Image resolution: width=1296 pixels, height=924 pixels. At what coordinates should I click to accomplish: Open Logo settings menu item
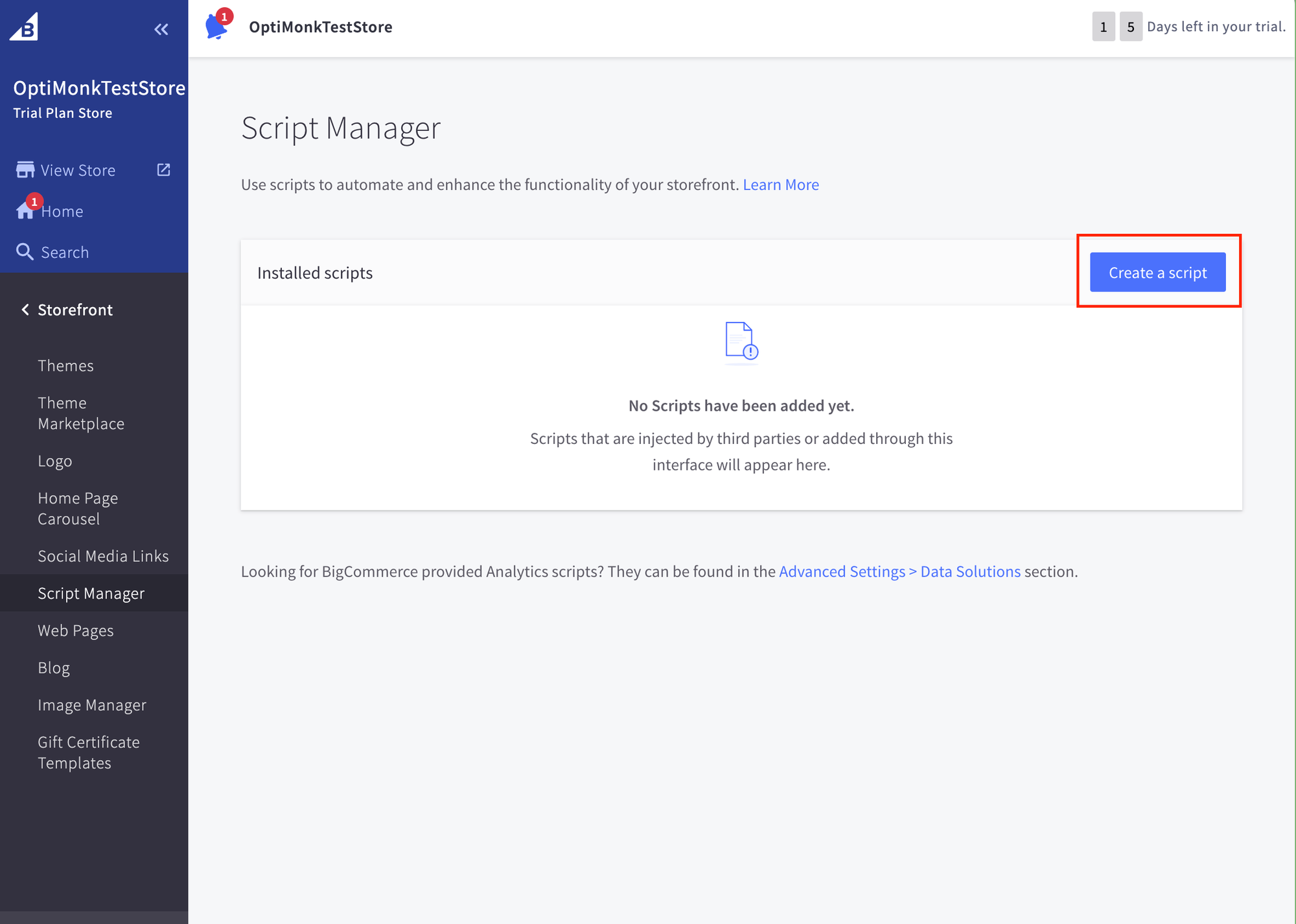pos(55,461)
